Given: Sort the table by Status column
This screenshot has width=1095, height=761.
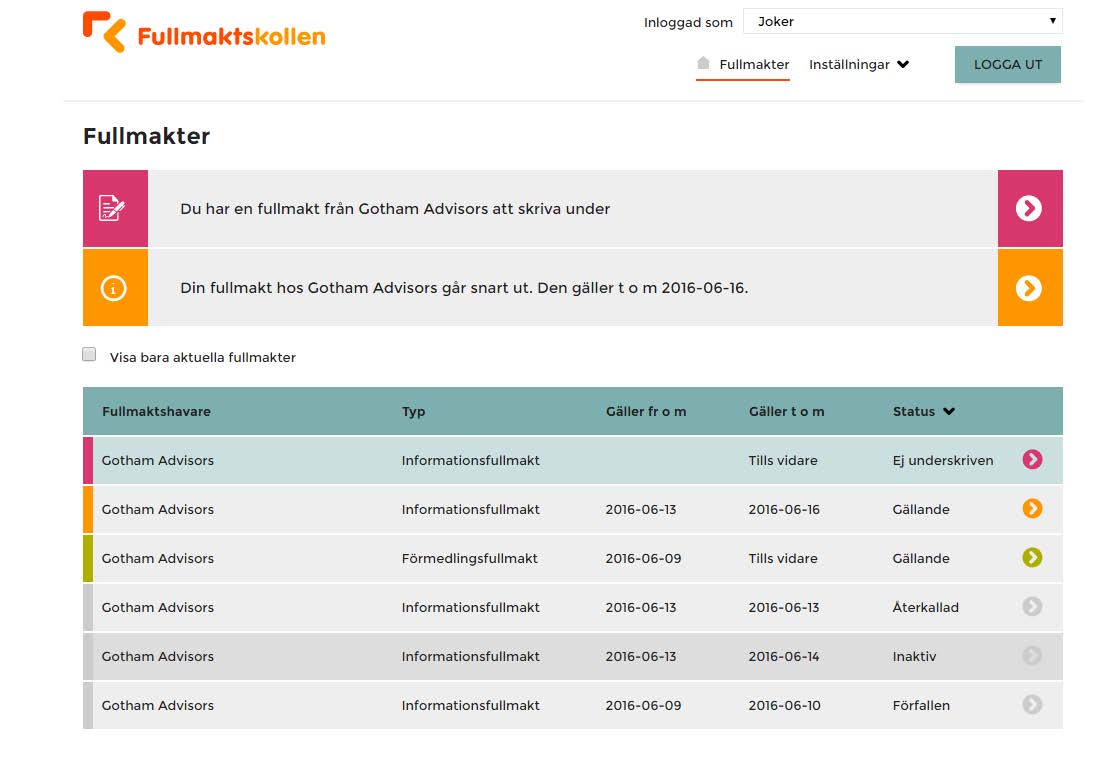Looking at the screenshot, I should coord(923,411).
